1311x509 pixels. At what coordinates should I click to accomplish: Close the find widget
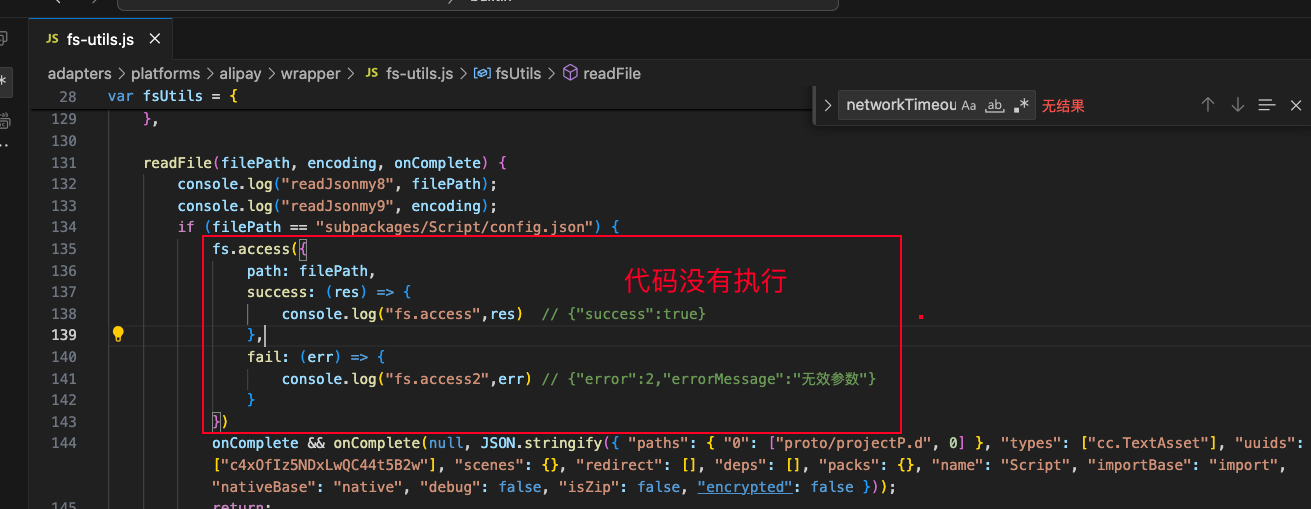(1296, 105)
